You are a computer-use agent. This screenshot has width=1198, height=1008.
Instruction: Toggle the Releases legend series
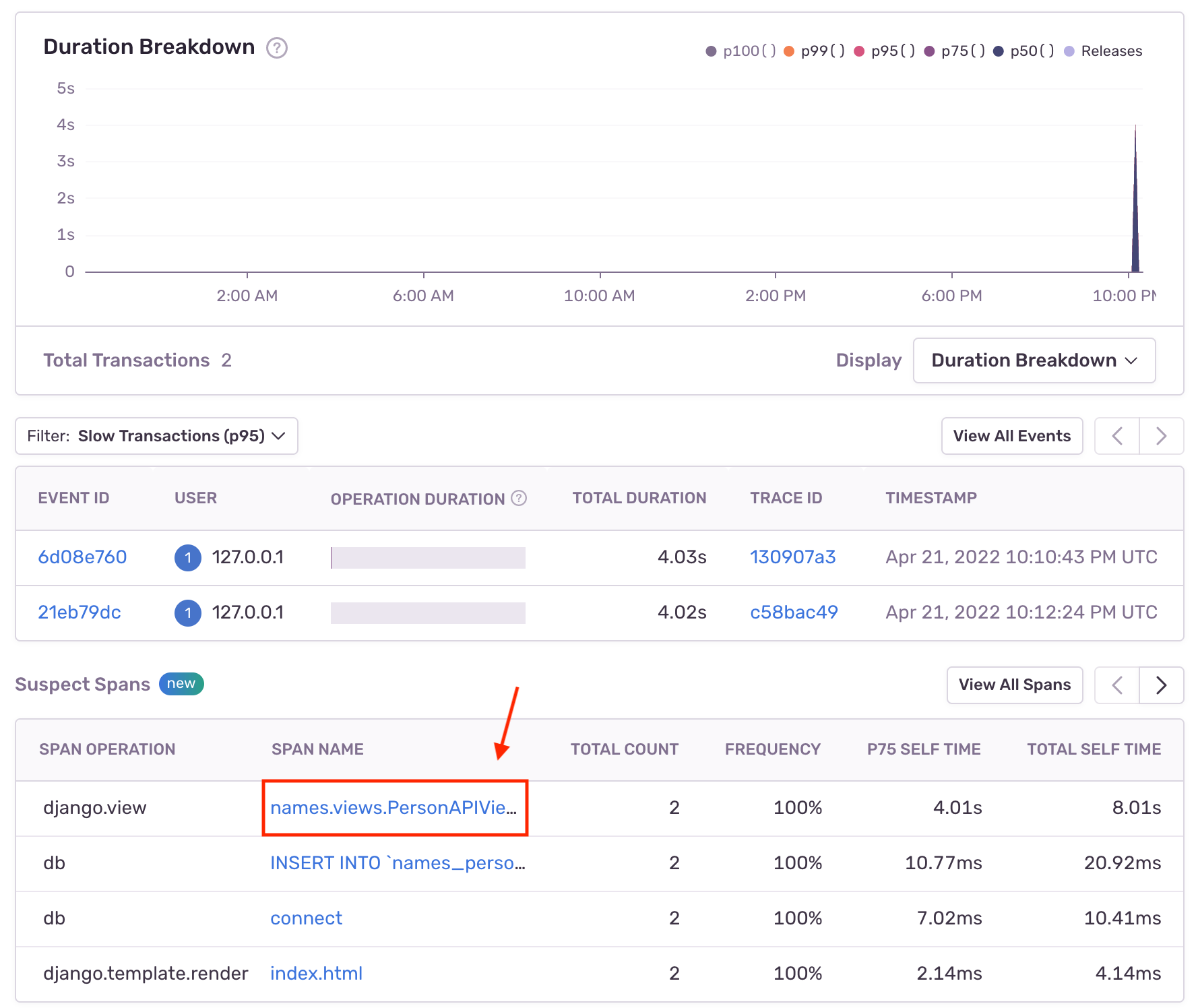1104,51
